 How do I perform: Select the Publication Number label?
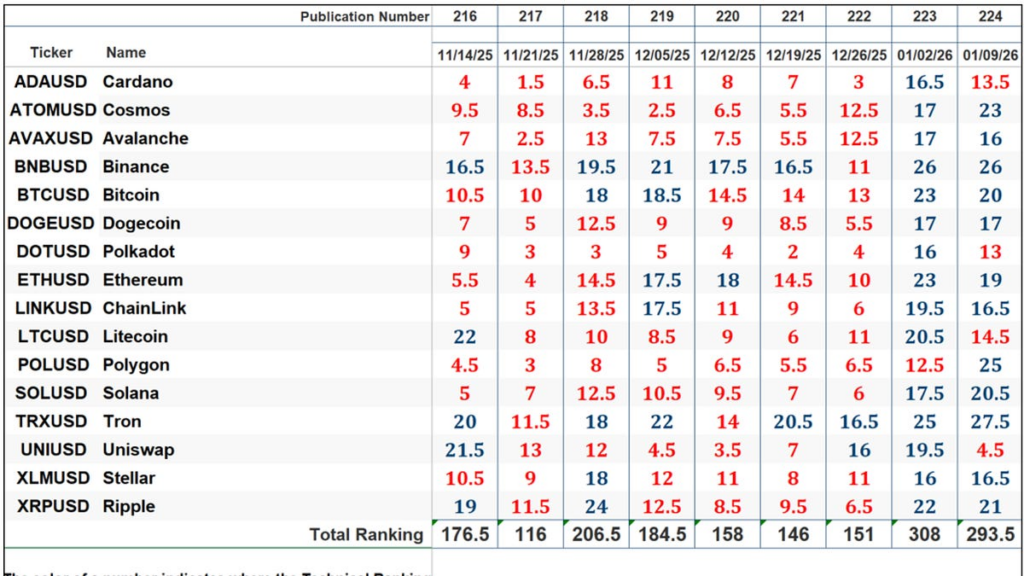(x=364, y=16)
